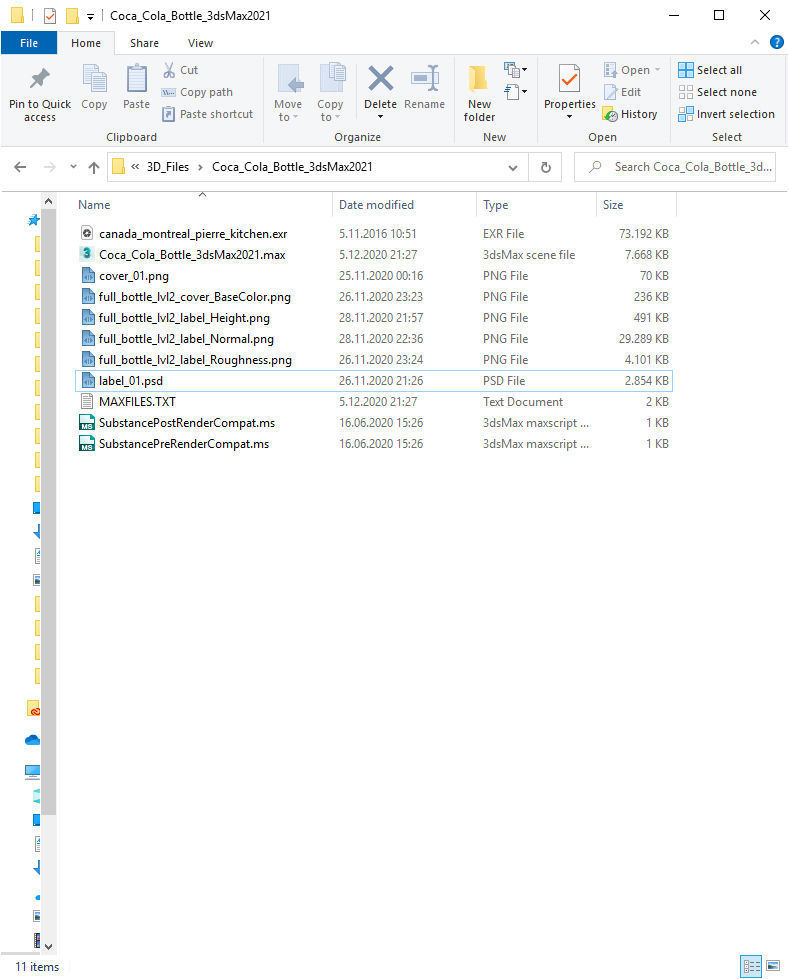The width and height of the screenshot is (789, 979).
Task: Open the Move to dropdown
Action: 288,93
